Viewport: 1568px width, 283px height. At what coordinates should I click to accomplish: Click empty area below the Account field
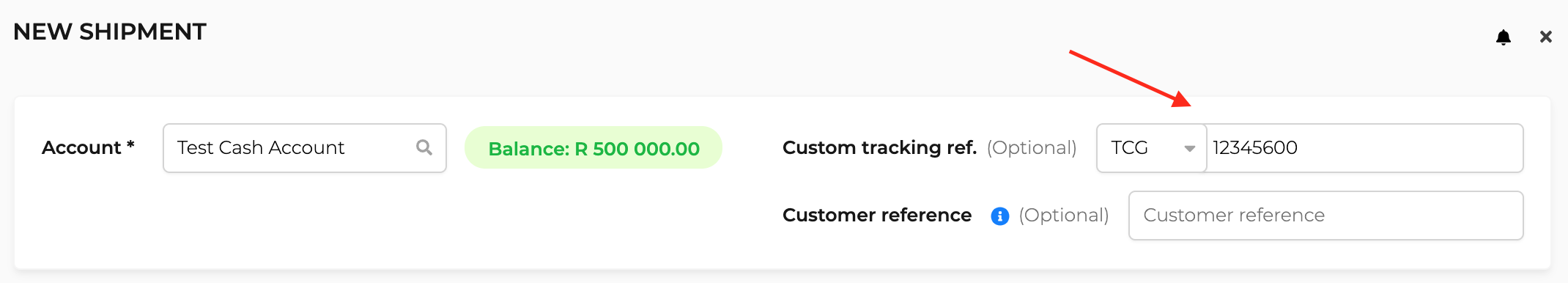pyautogui.click(x=305, y=220)
